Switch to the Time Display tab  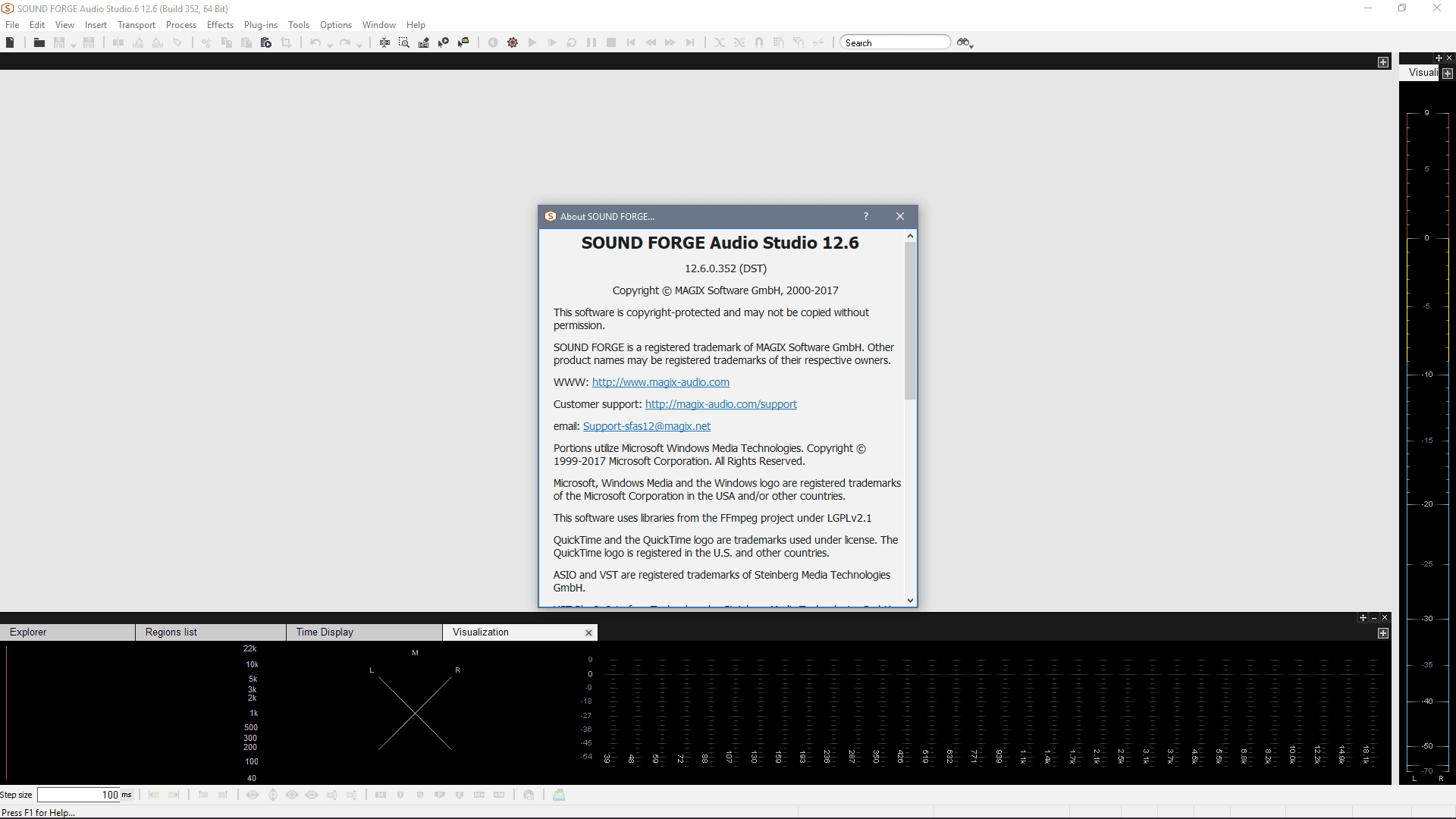365,632
